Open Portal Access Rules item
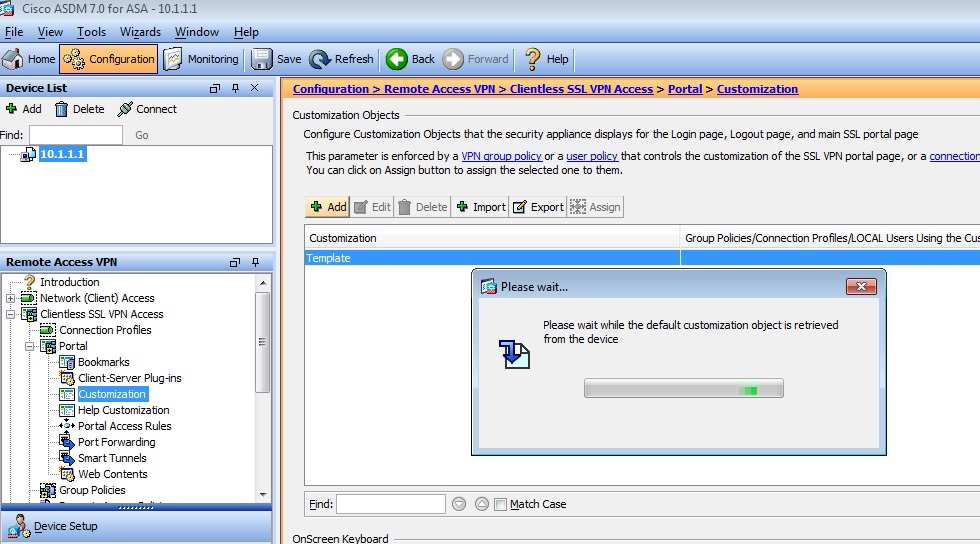980x544 pixels. [x=124, y=426]
